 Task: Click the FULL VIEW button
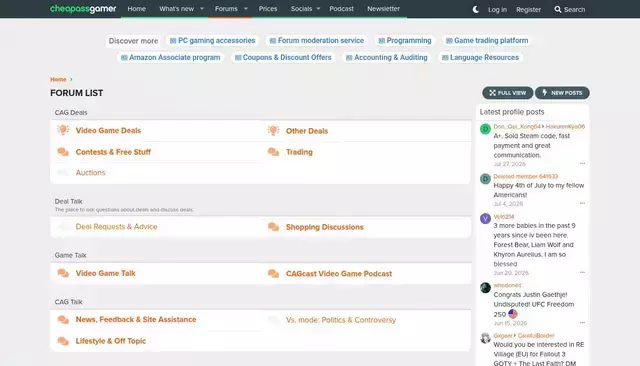[507, 93]
